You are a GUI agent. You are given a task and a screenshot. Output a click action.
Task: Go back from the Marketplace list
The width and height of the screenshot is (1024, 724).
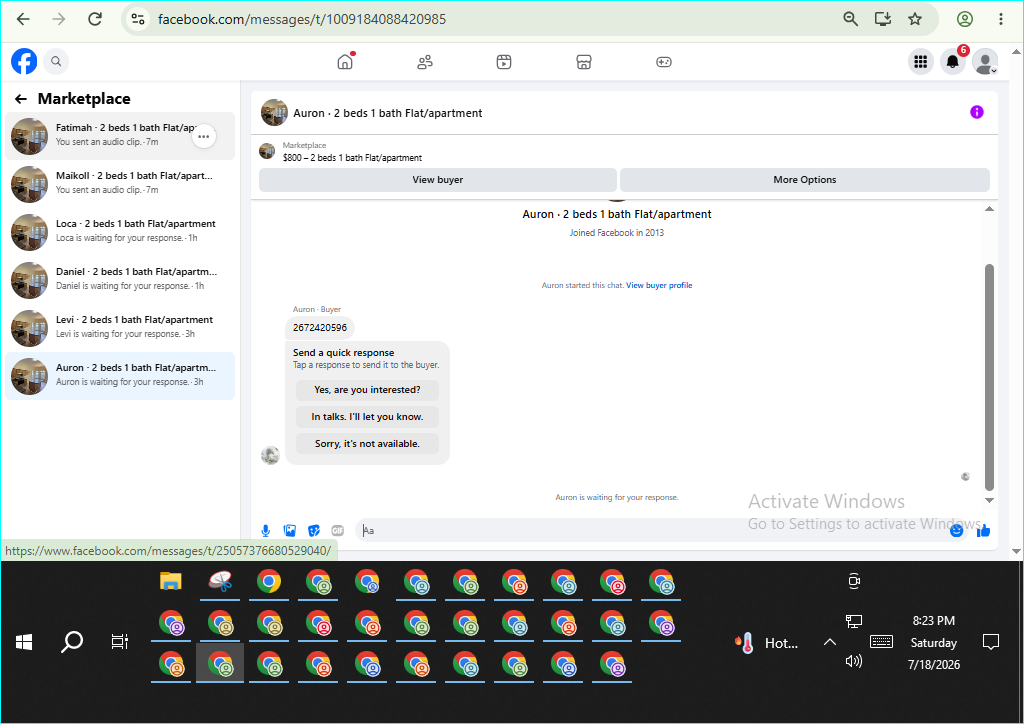point(21,99)
